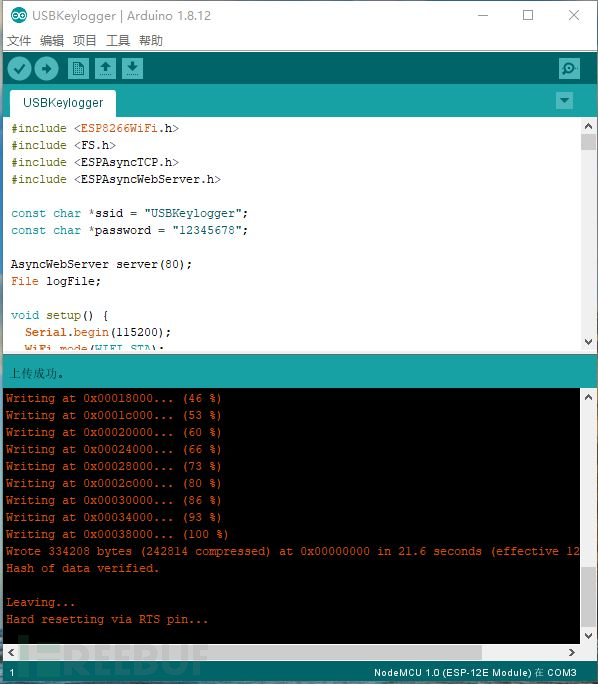Viewport: 598px width, 684px height.
Task: Click console line Writing at 0x0001c000 (53 %)
Action: [x=114, y=415]
